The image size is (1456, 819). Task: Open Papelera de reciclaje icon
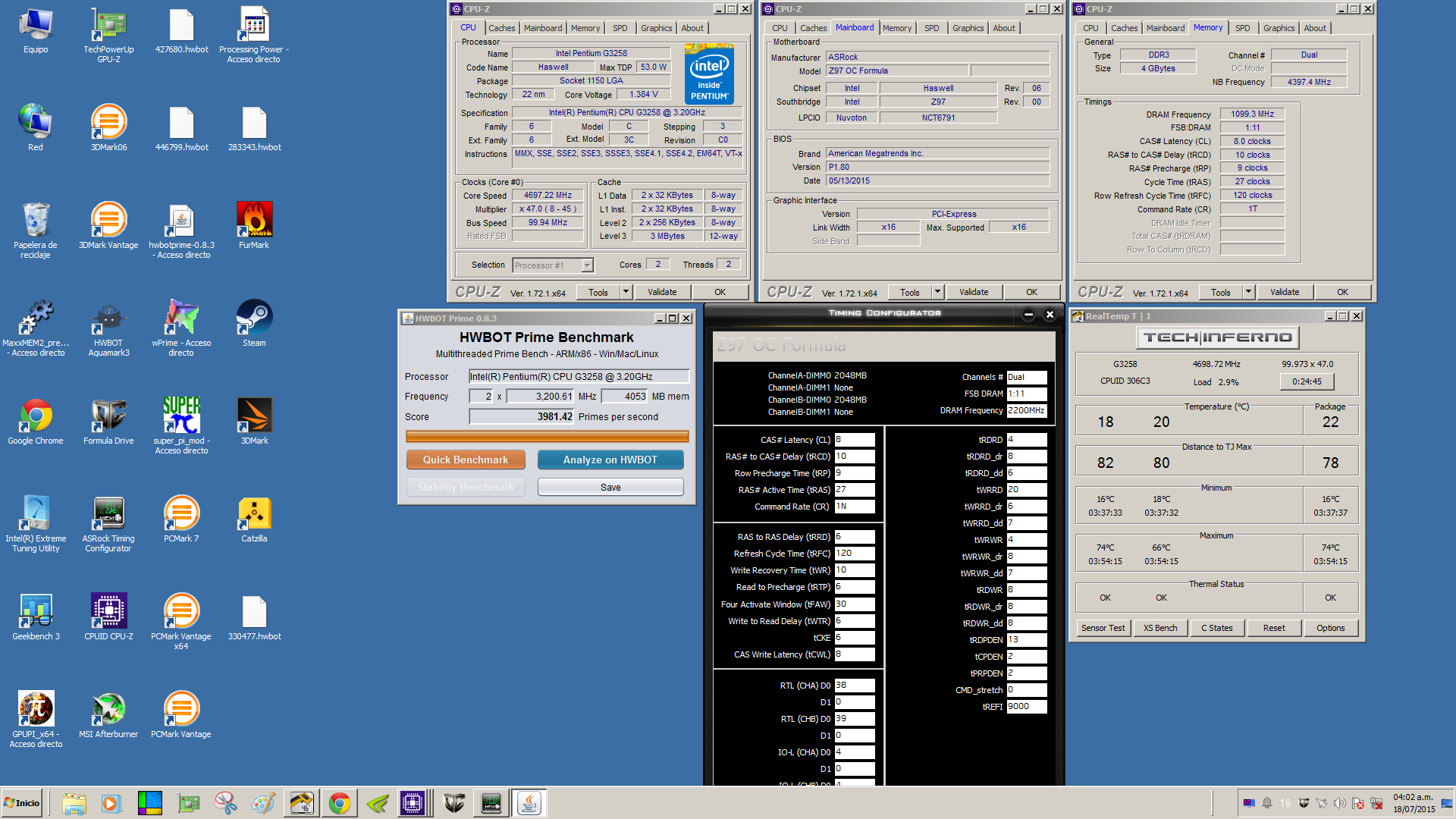[x=36, y=230]
